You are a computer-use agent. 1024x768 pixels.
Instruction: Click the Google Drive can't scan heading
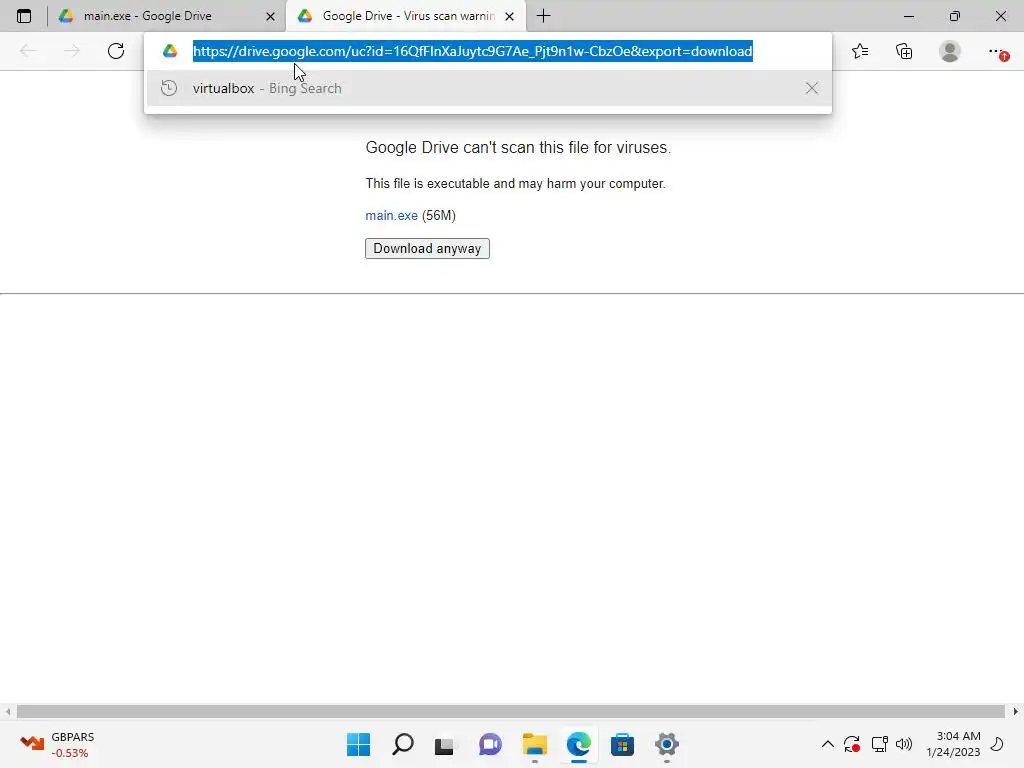point(518,148)
